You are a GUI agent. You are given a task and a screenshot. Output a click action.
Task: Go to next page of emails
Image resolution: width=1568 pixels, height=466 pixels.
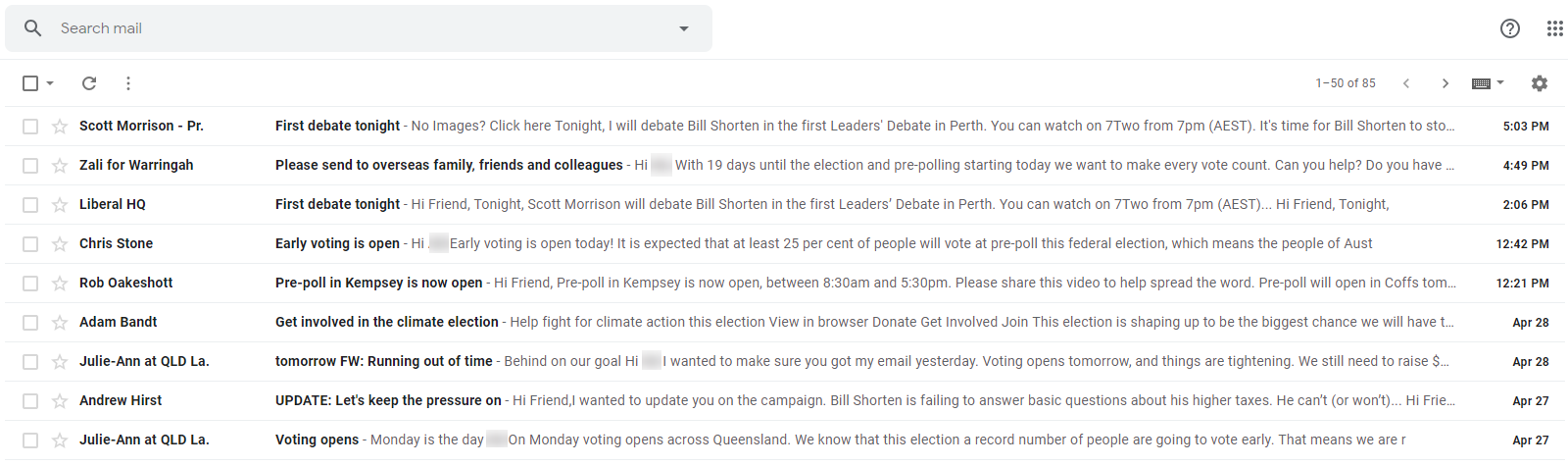tap(1445, 83)
